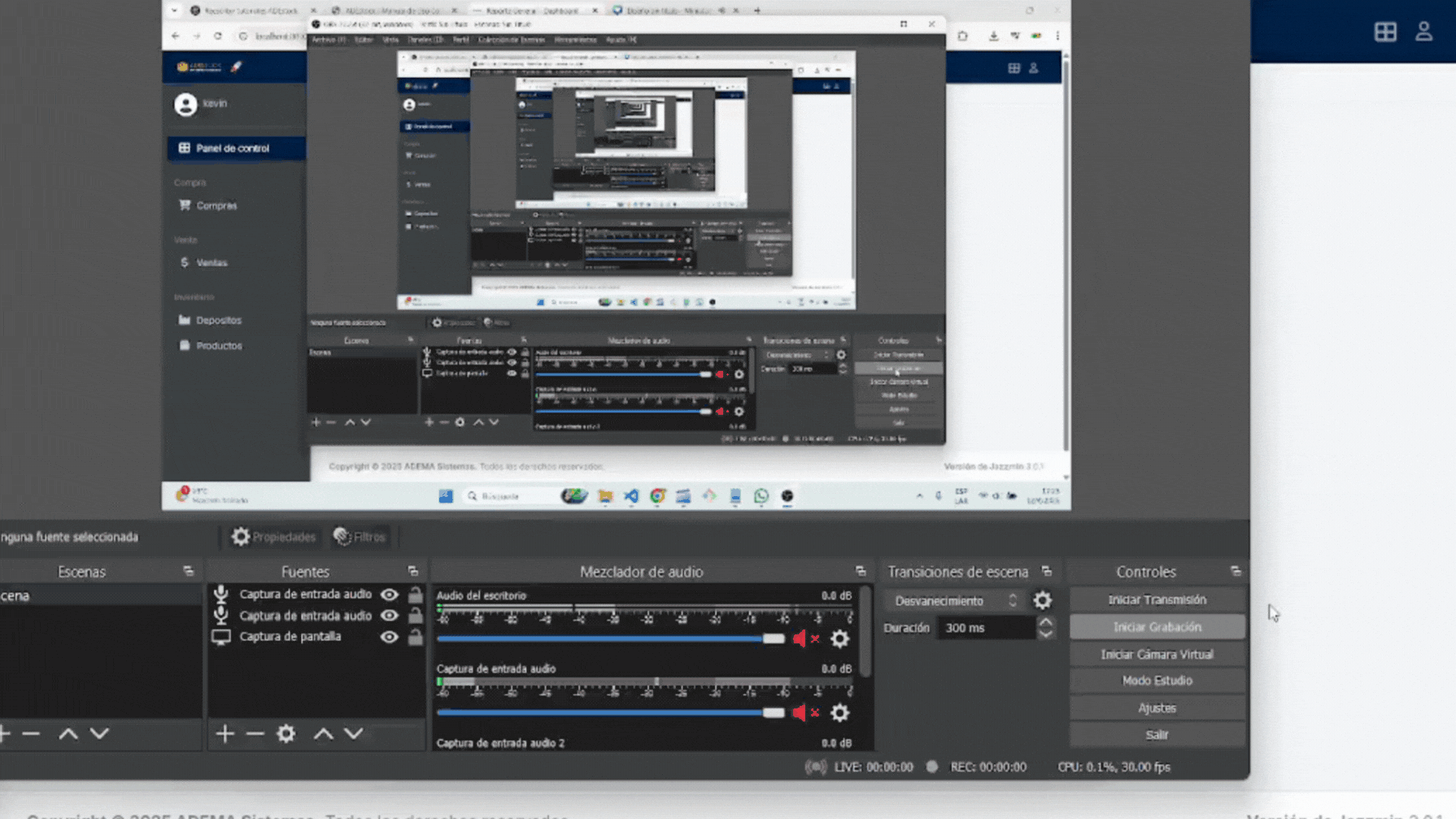Open tab list chevron in previewed browser
Image resolution: width=1456 pixels, height=819 pixels.
pos(174,11)
